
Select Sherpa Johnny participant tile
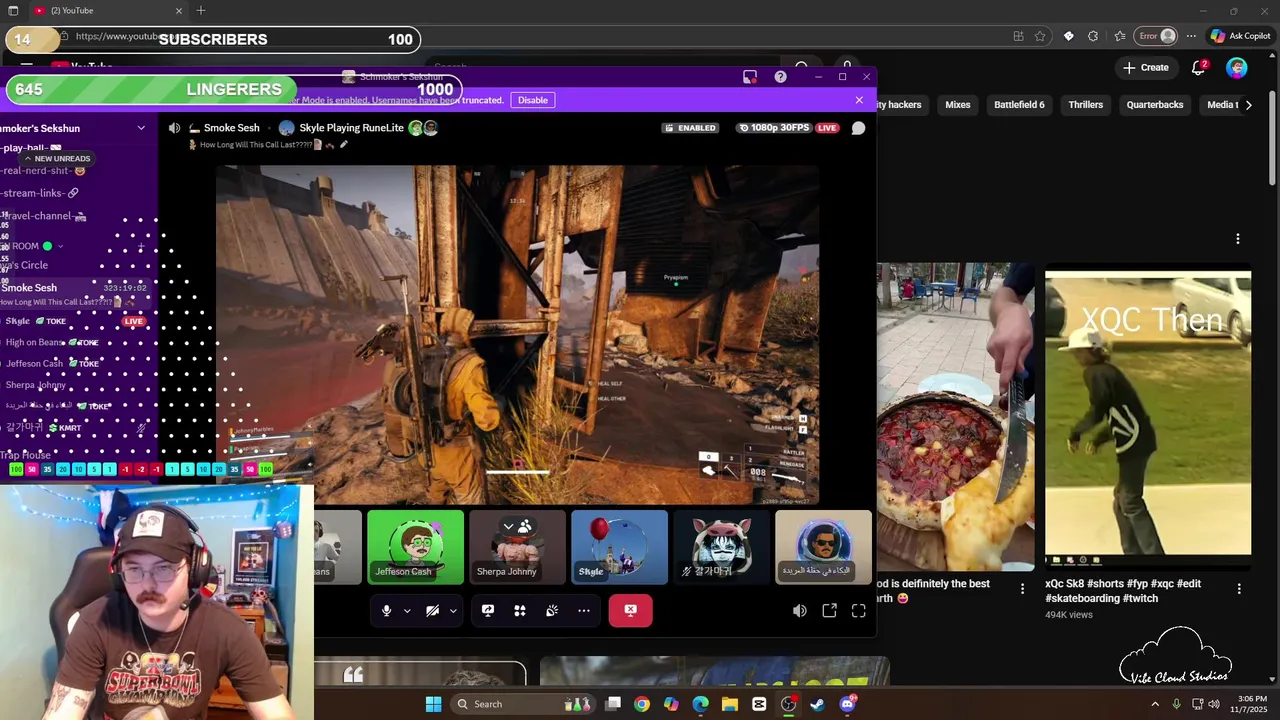click(x=517, y=547)
